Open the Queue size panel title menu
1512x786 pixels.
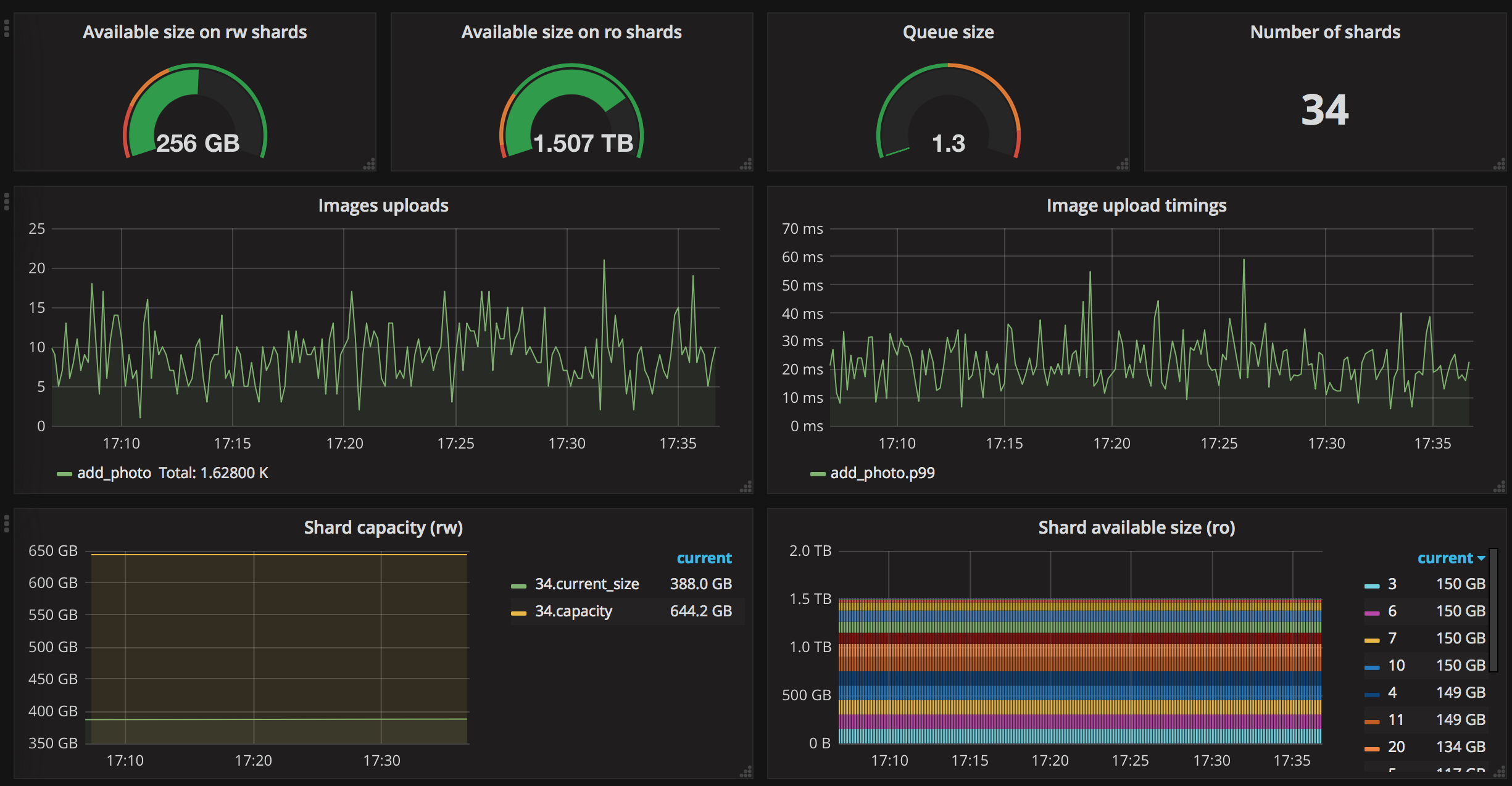click(x=949, y=32)
